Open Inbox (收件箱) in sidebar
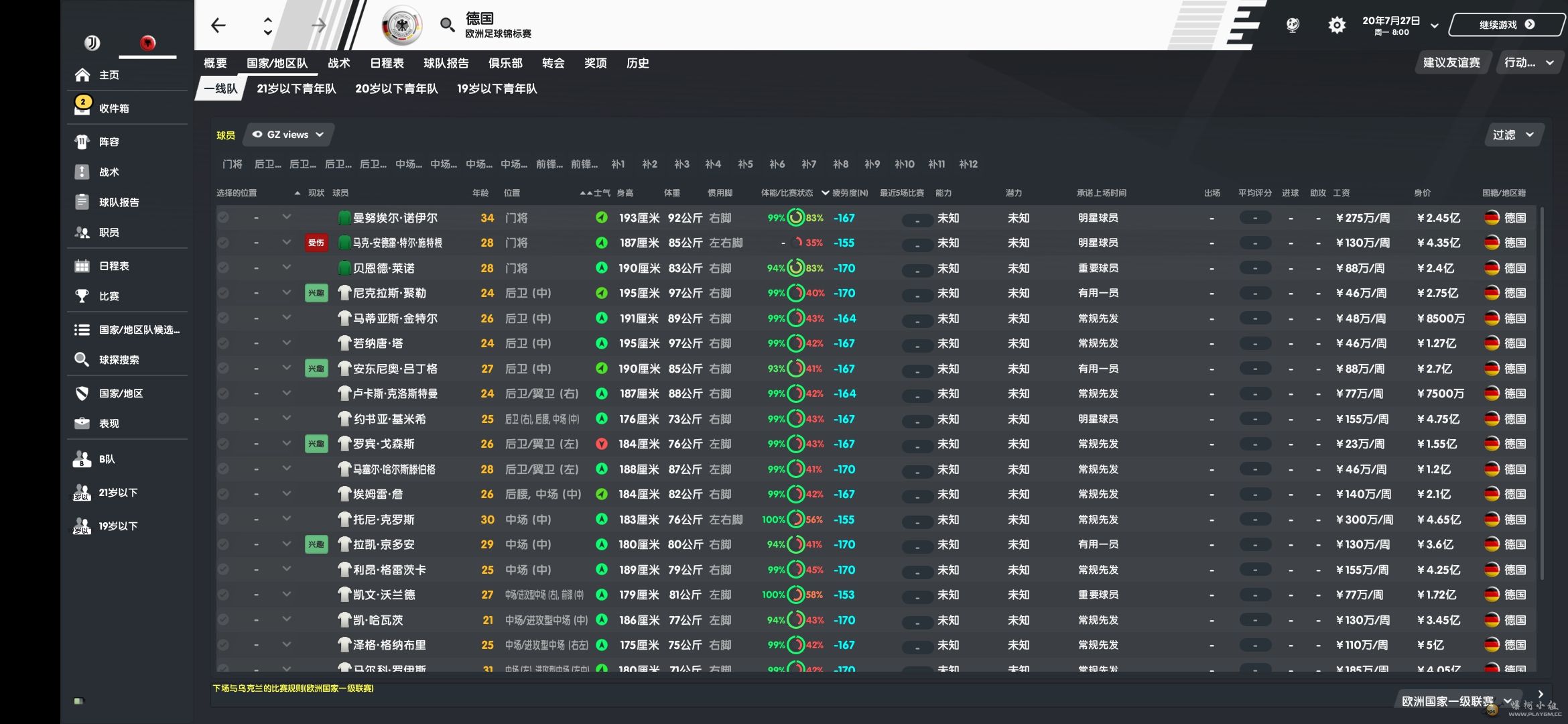This screenshot has width=1568, height=724. [113, 109]
